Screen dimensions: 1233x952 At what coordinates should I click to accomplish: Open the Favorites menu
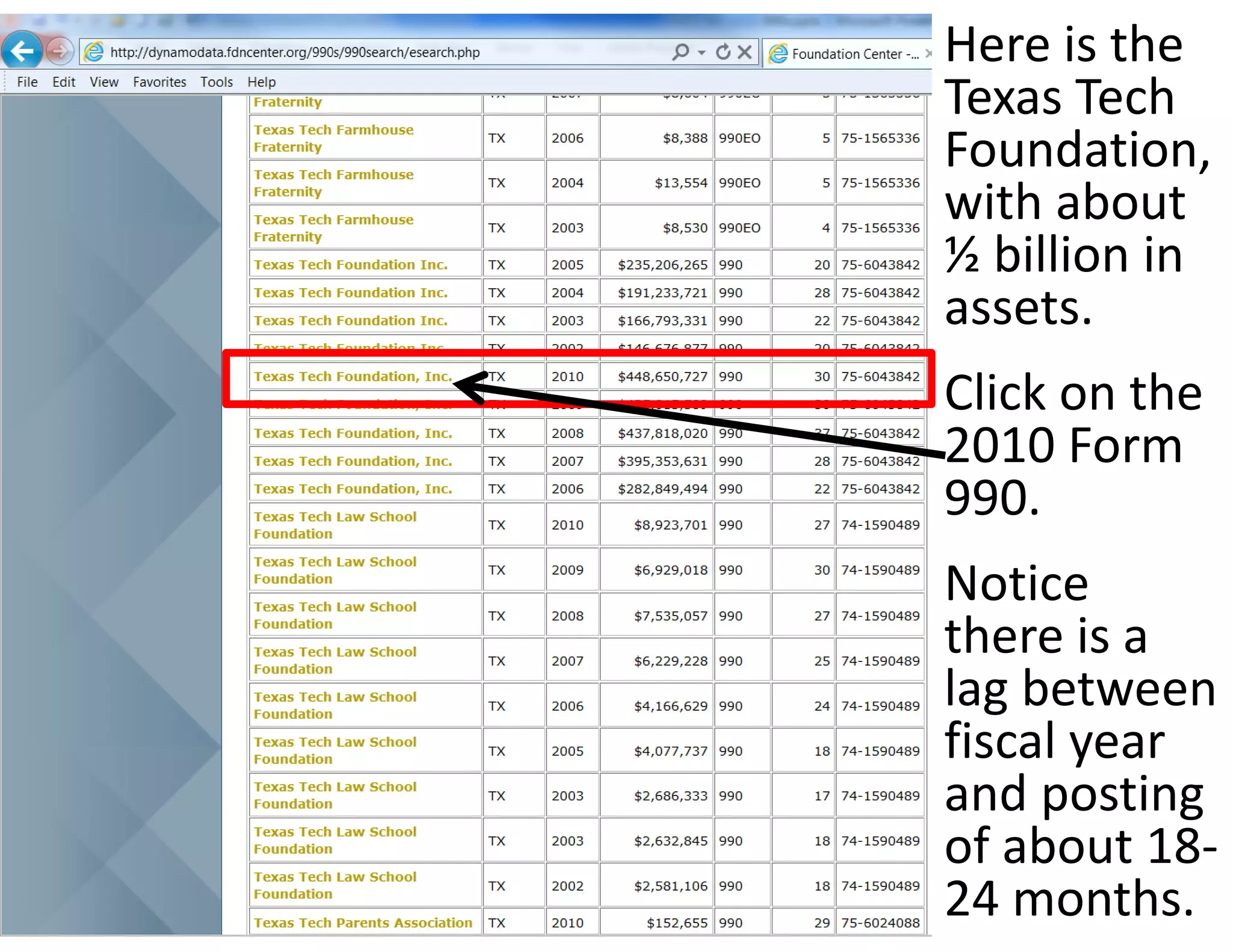coord(160,82)
